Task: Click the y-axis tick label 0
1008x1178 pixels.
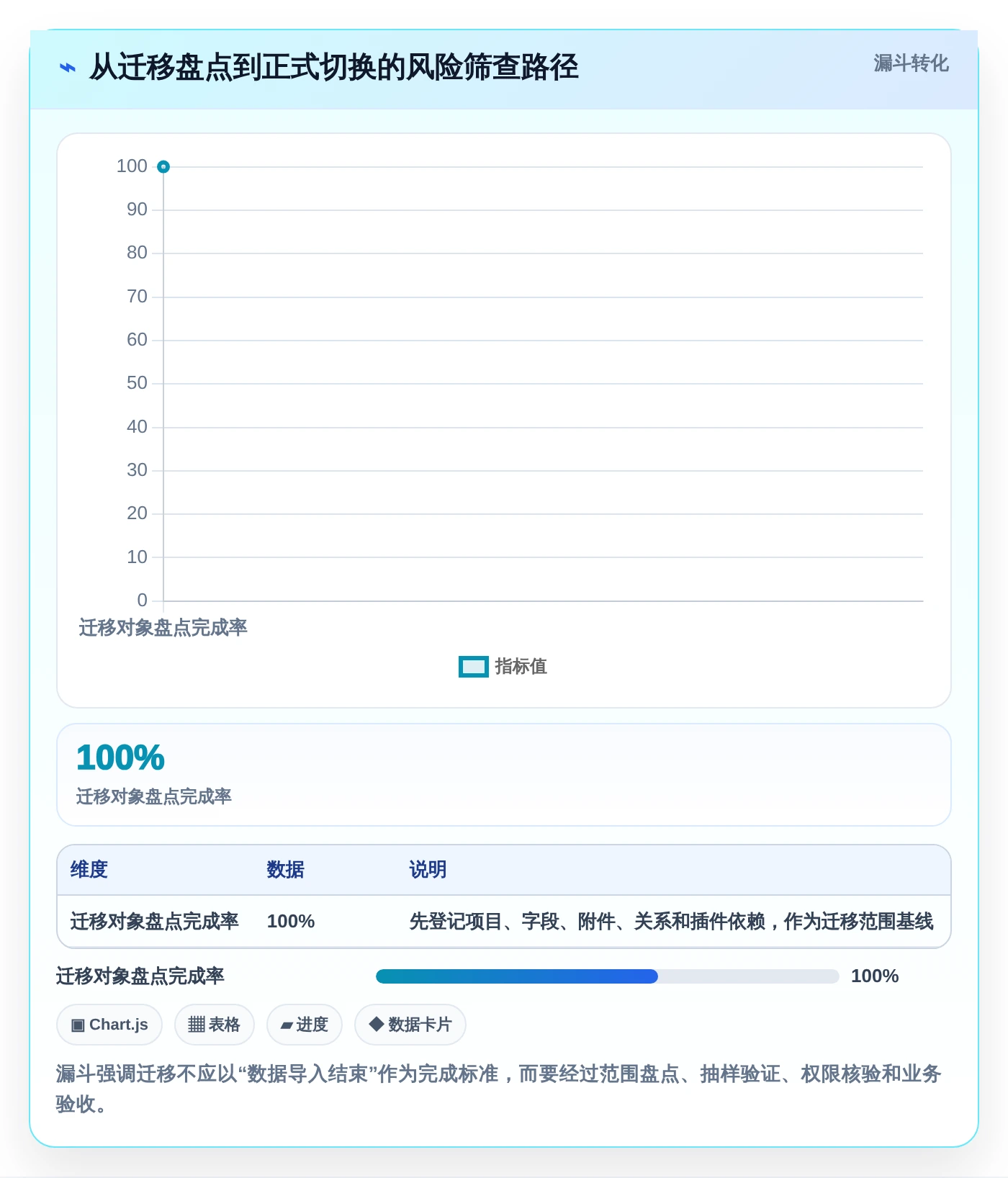Action: 142,601
